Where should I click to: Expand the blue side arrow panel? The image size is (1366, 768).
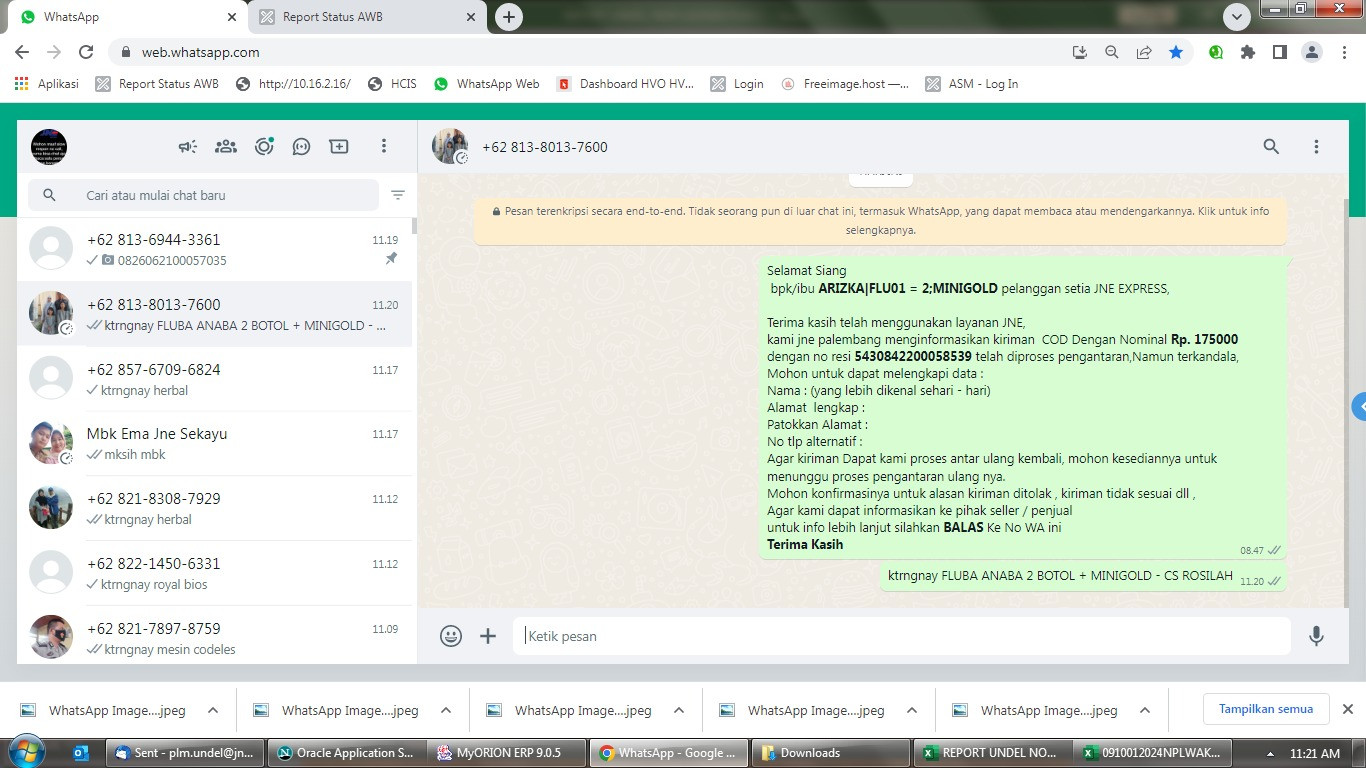1358,406
